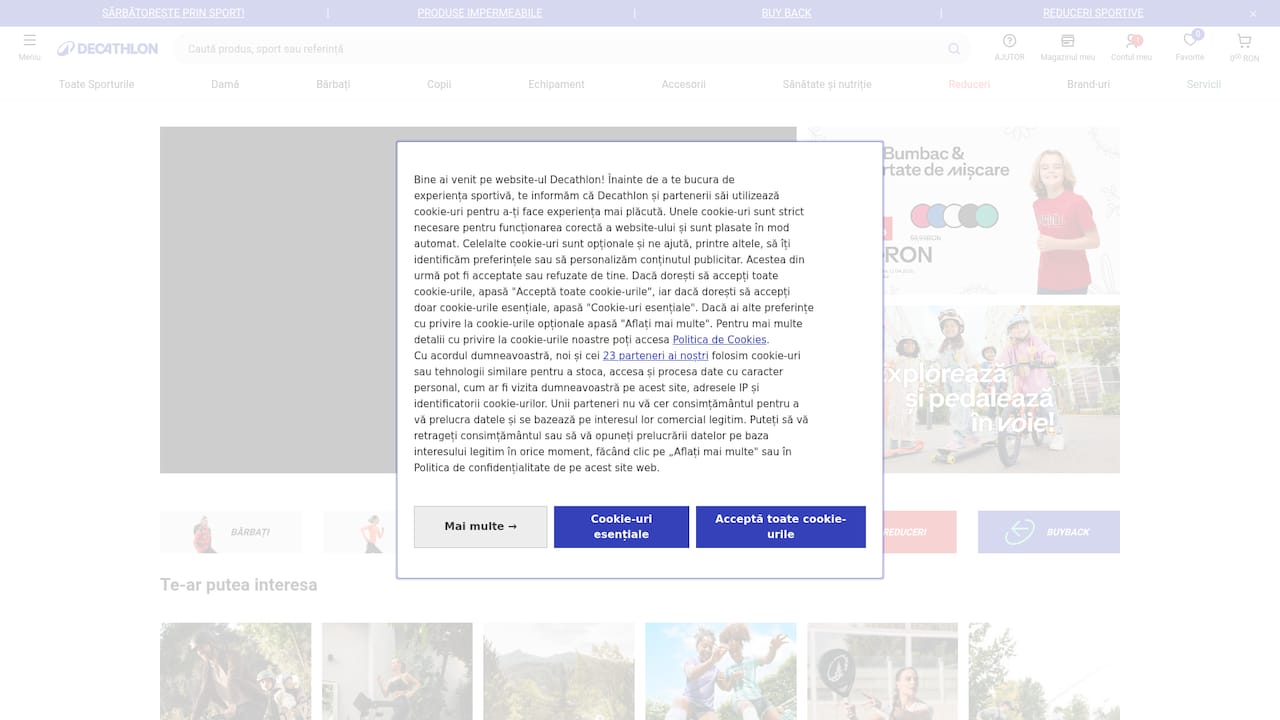Click Cookie-uri esențiale button
This screenshot has width=1280, height=720.
point(621,527)
